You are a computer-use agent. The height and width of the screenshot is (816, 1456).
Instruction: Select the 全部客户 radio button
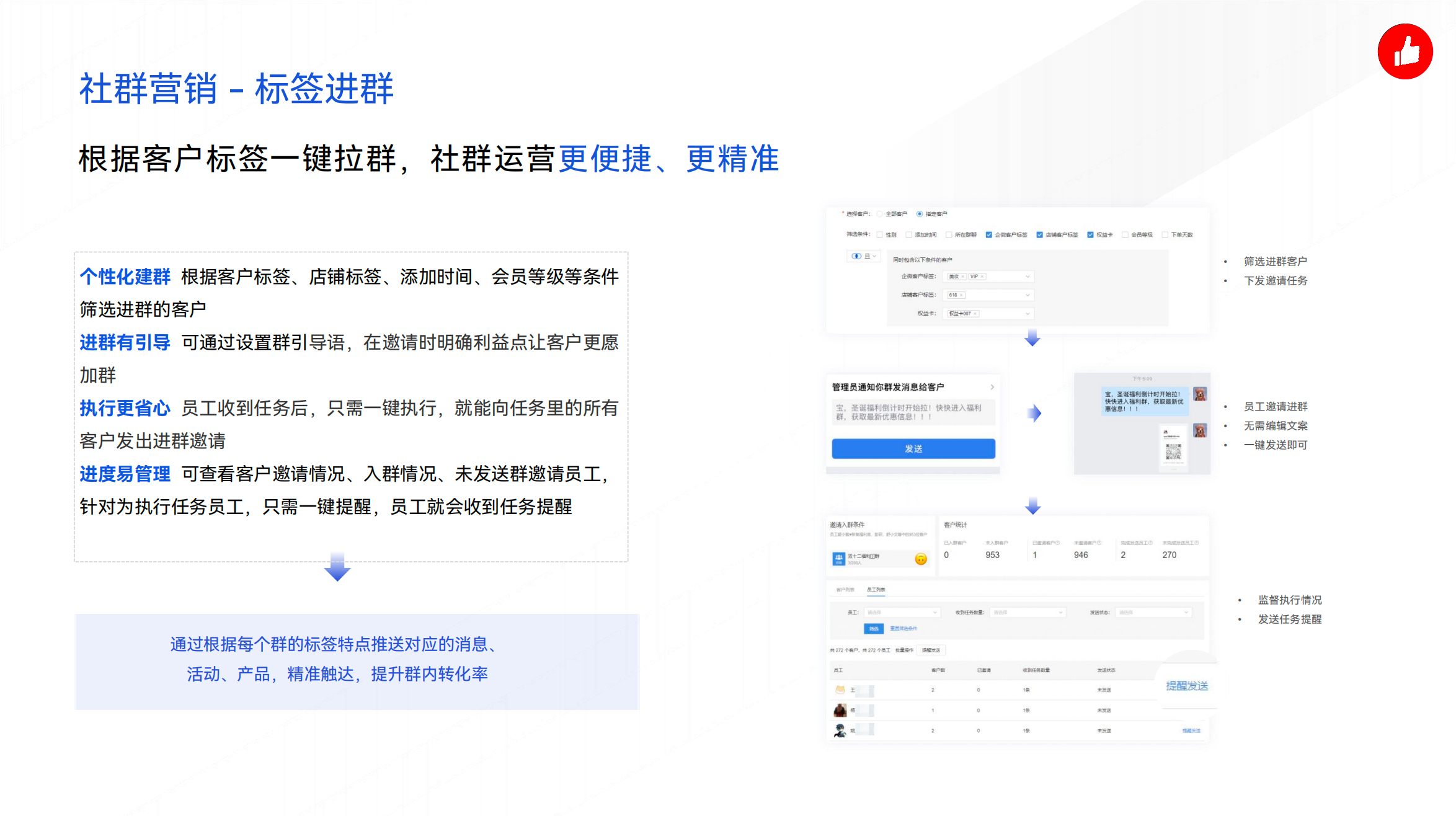point(880,214)
